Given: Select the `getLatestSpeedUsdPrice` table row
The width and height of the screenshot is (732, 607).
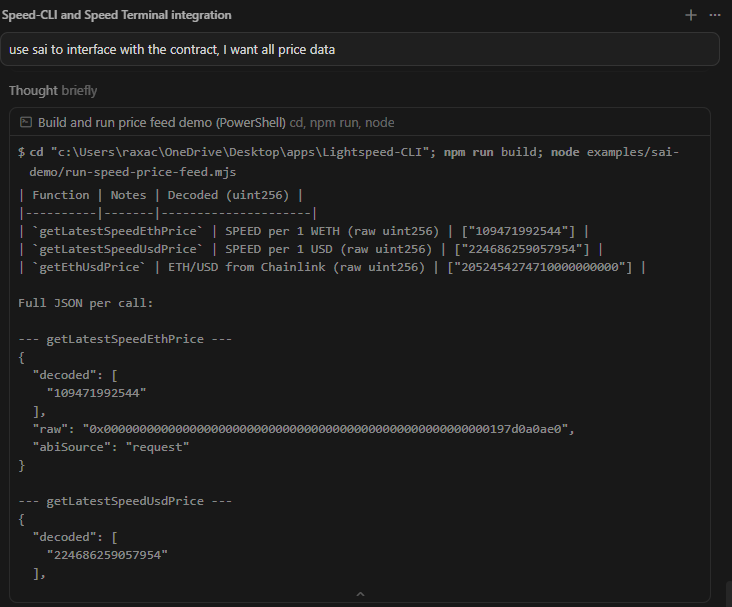Looking at the screenshot, I should point(310,249).
